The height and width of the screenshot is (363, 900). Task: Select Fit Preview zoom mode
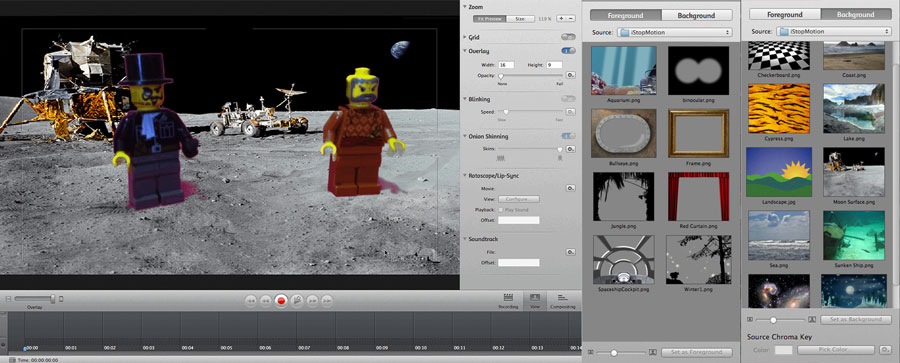point(489,18)
